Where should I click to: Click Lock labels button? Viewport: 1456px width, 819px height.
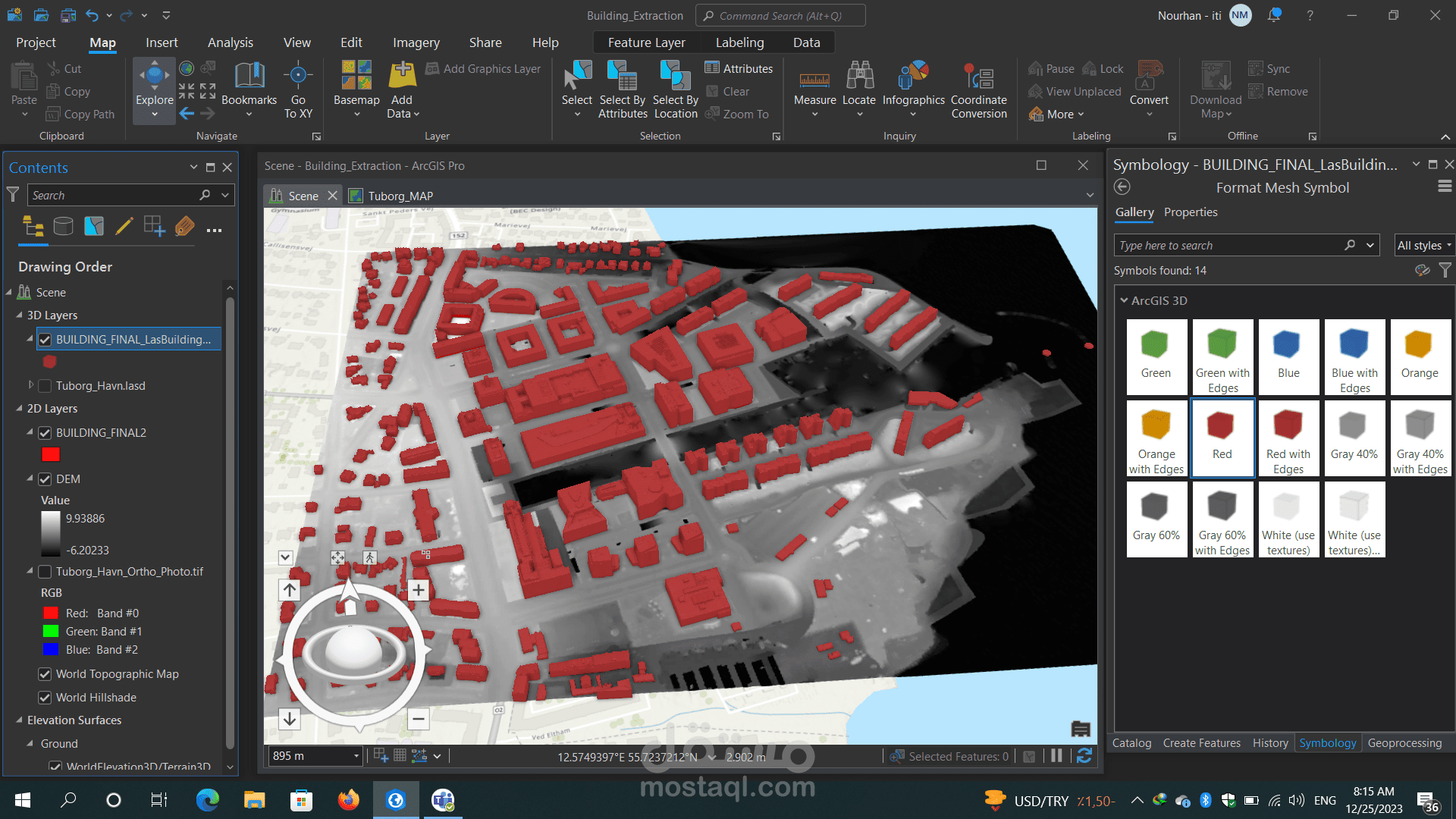click(1103, 68)
